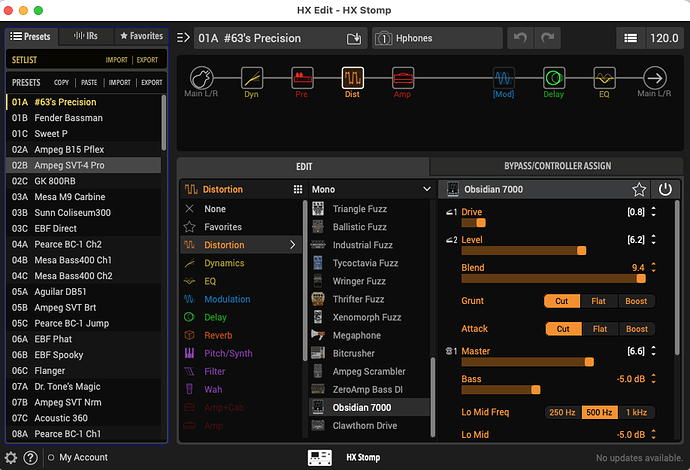The height and width of the screenshot is (470, 690).
Task: Open the help question mark icon
Action: coord(30,458)
